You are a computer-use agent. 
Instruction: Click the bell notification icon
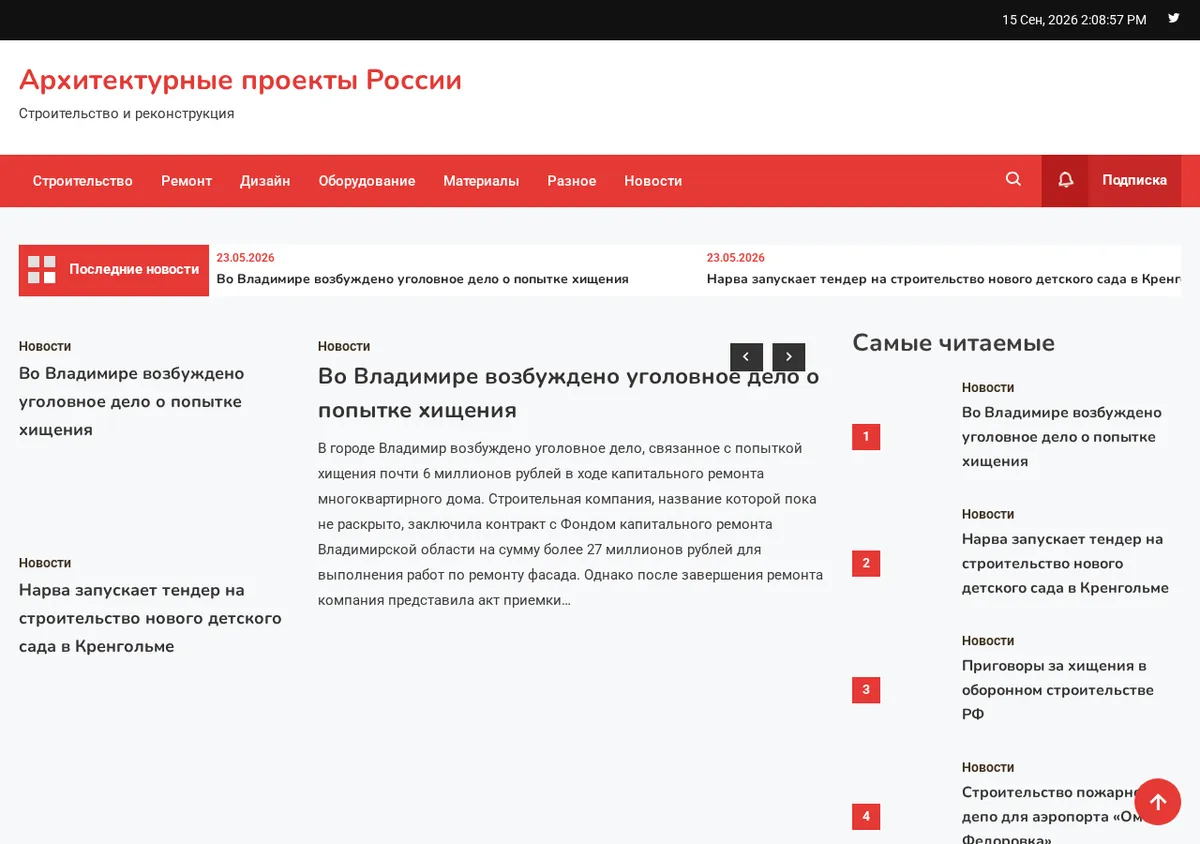pos(1065,181)
